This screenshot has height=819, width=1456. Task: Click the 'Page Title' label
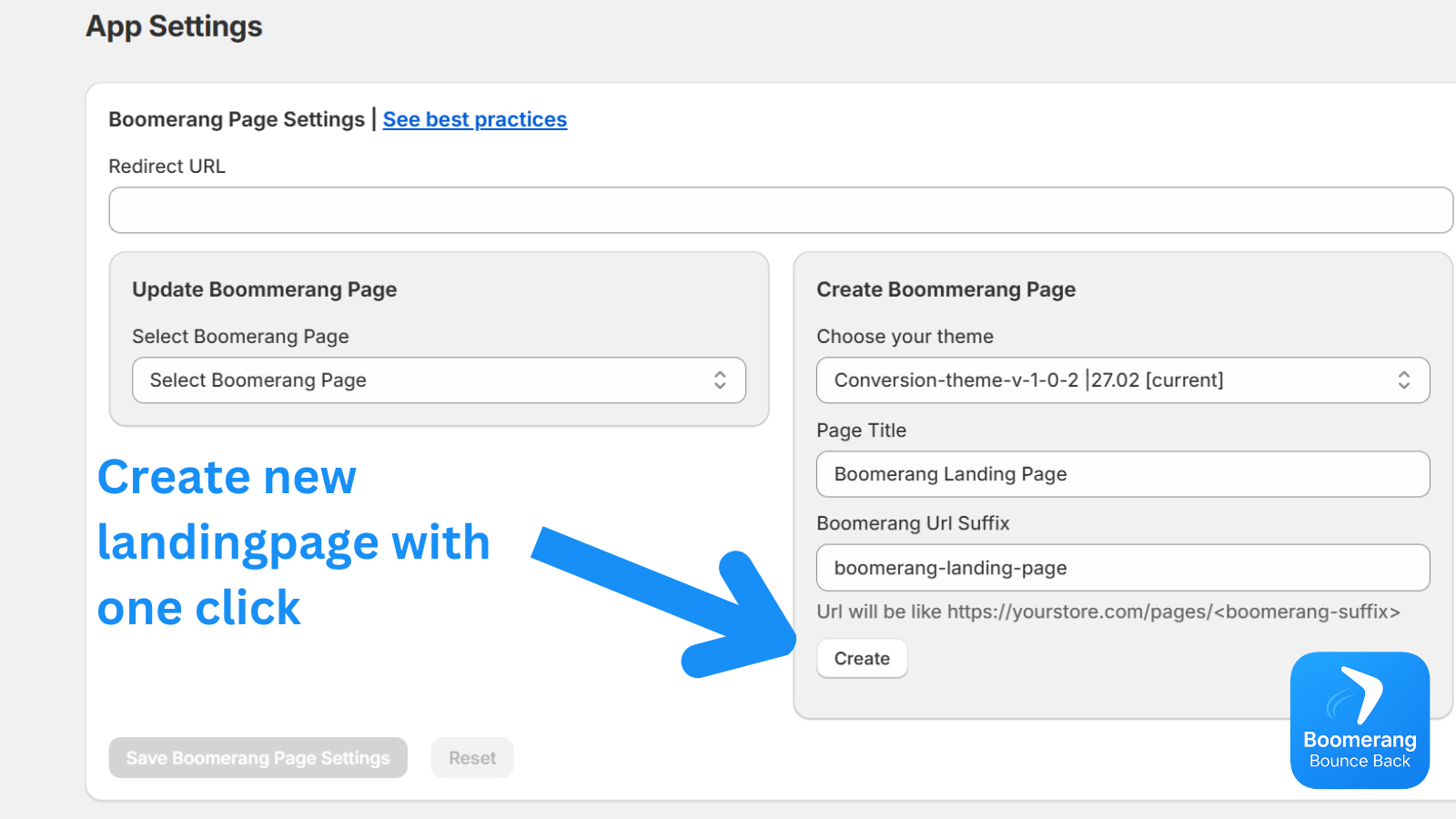(x=862, y=430)
